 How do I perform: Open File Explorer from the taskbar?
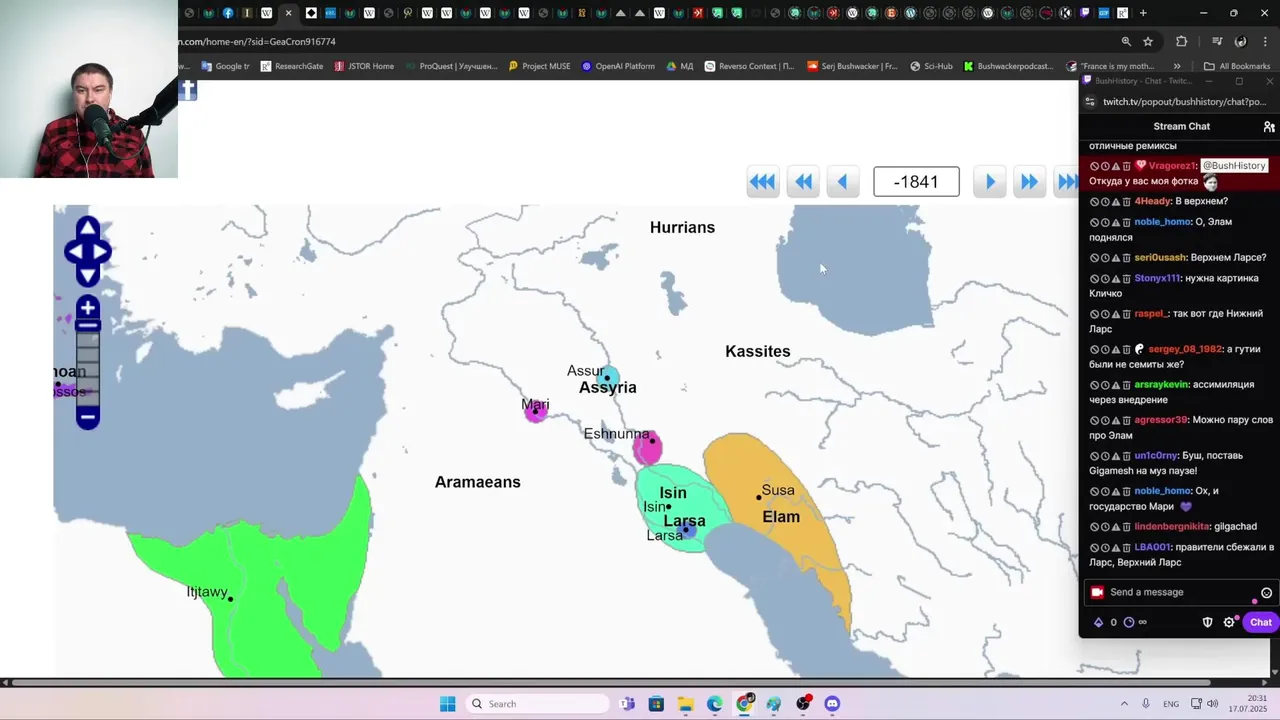click(685, 704)
